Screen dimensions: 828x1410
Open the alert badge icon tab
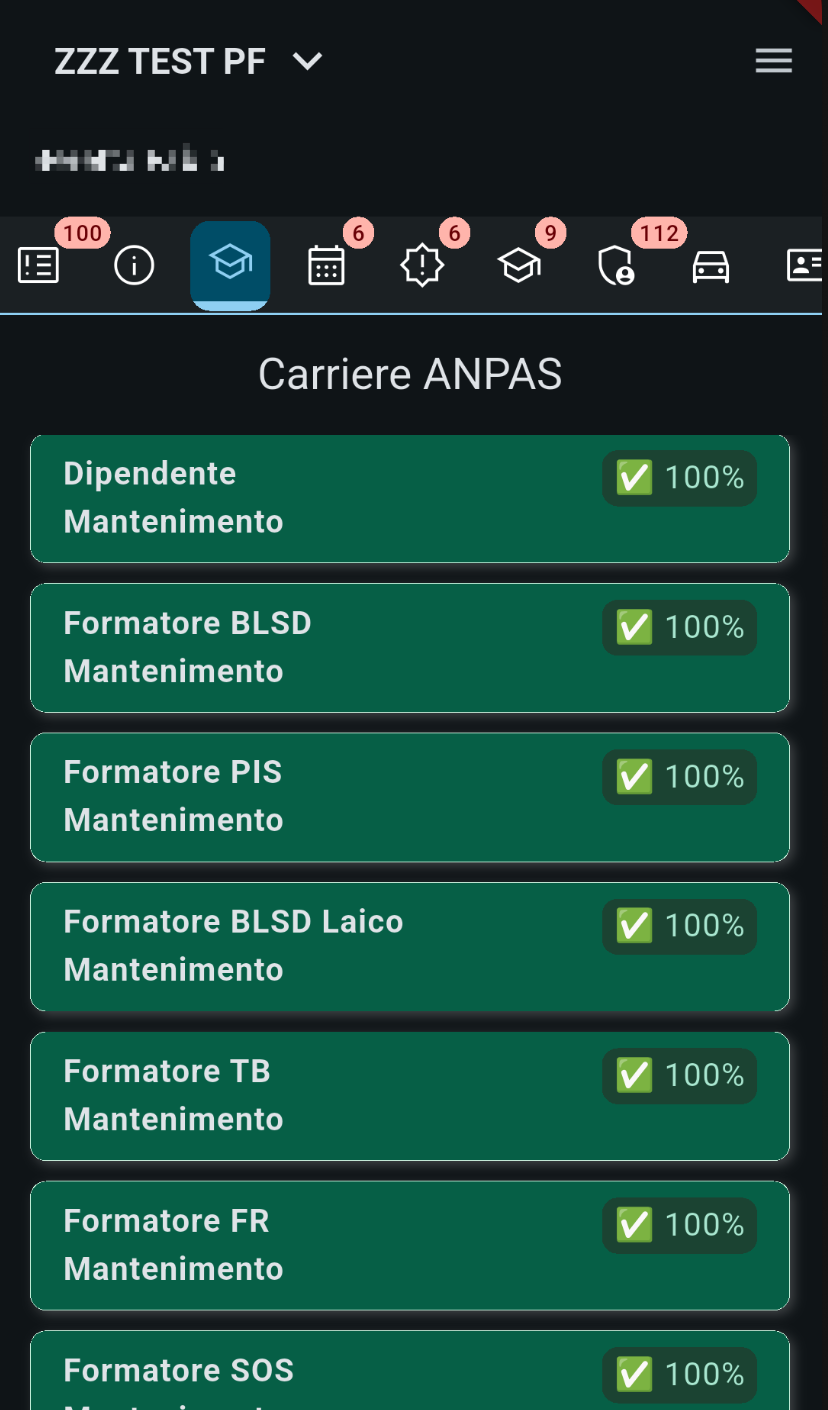click(x=422, y=266)
